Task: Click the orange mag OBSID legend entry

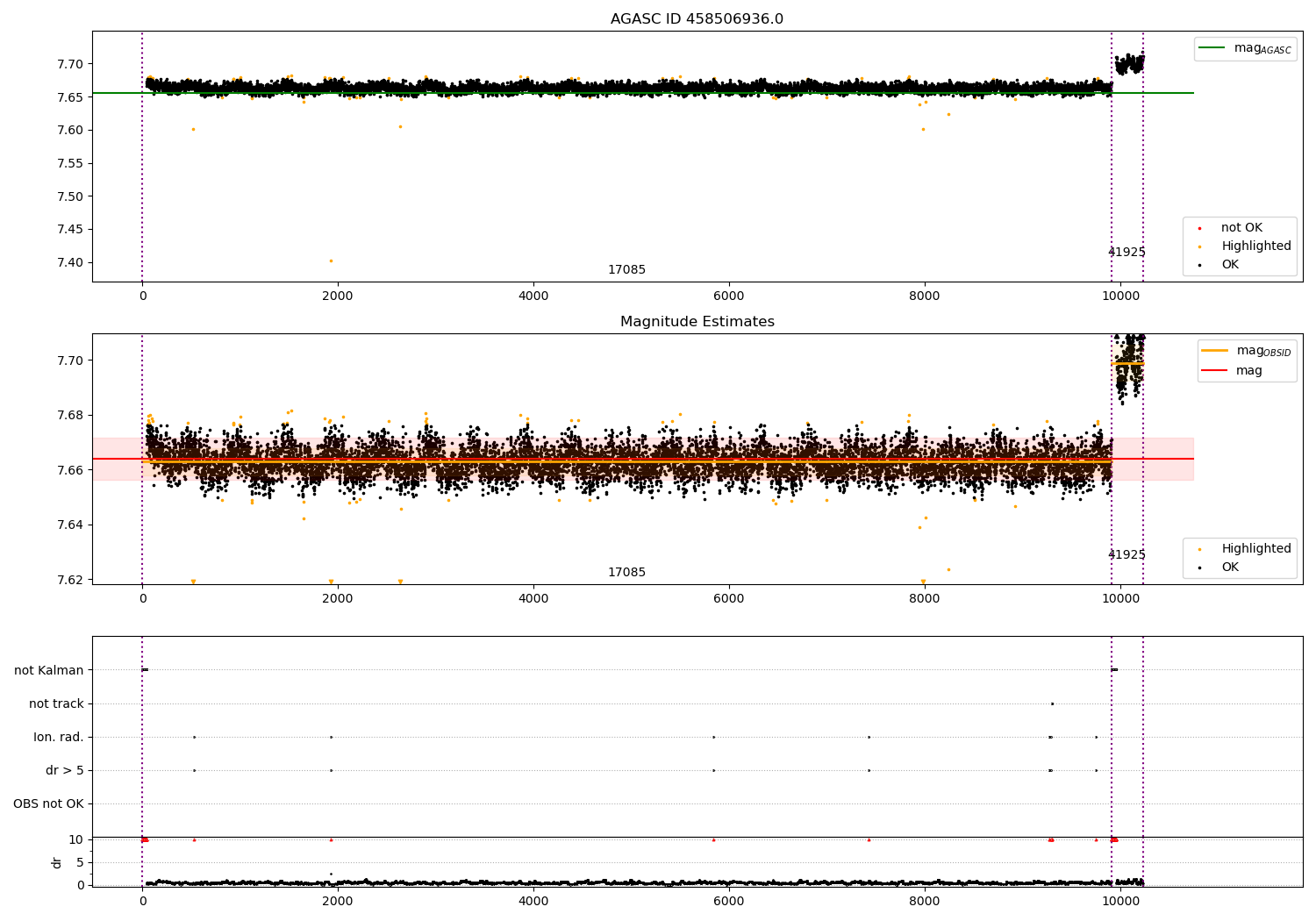Action: pos(1214,351)
